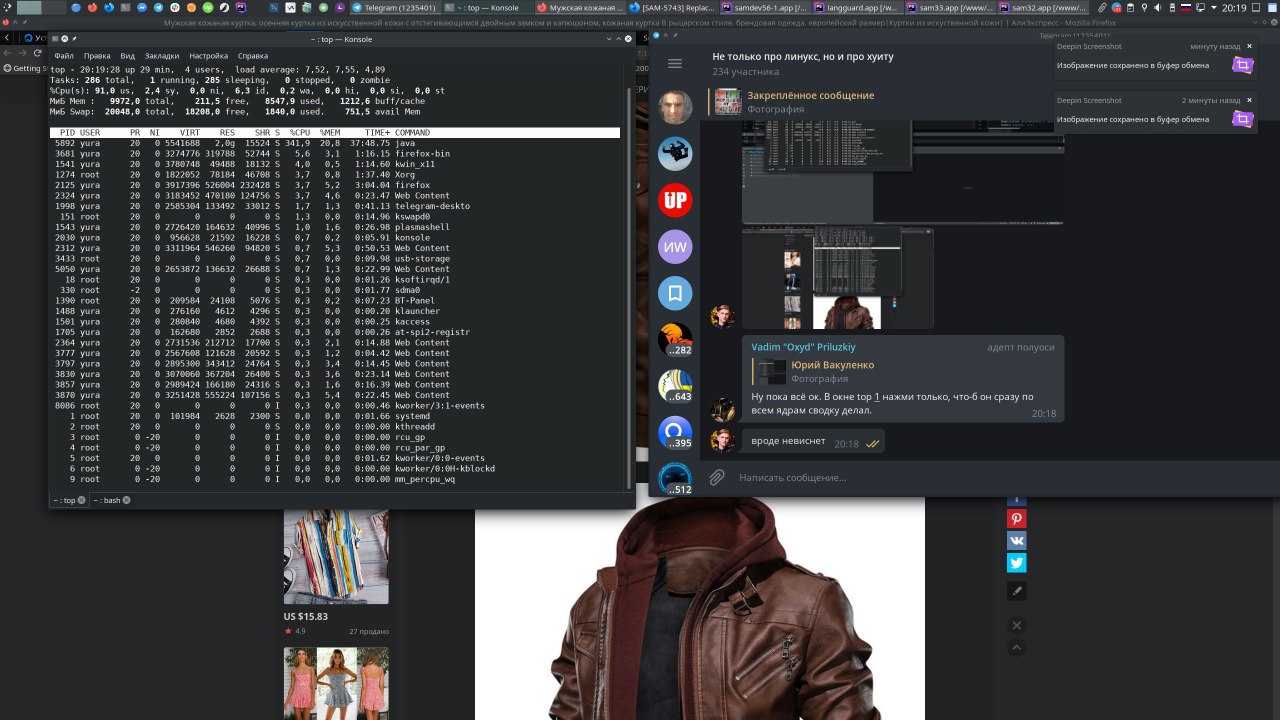Image resolution: width=1280 pixels, height=720 pixels.
Task: Close the '~ : bash' Konsole tab
Action: pyautogui.click(x=127, y=500)
